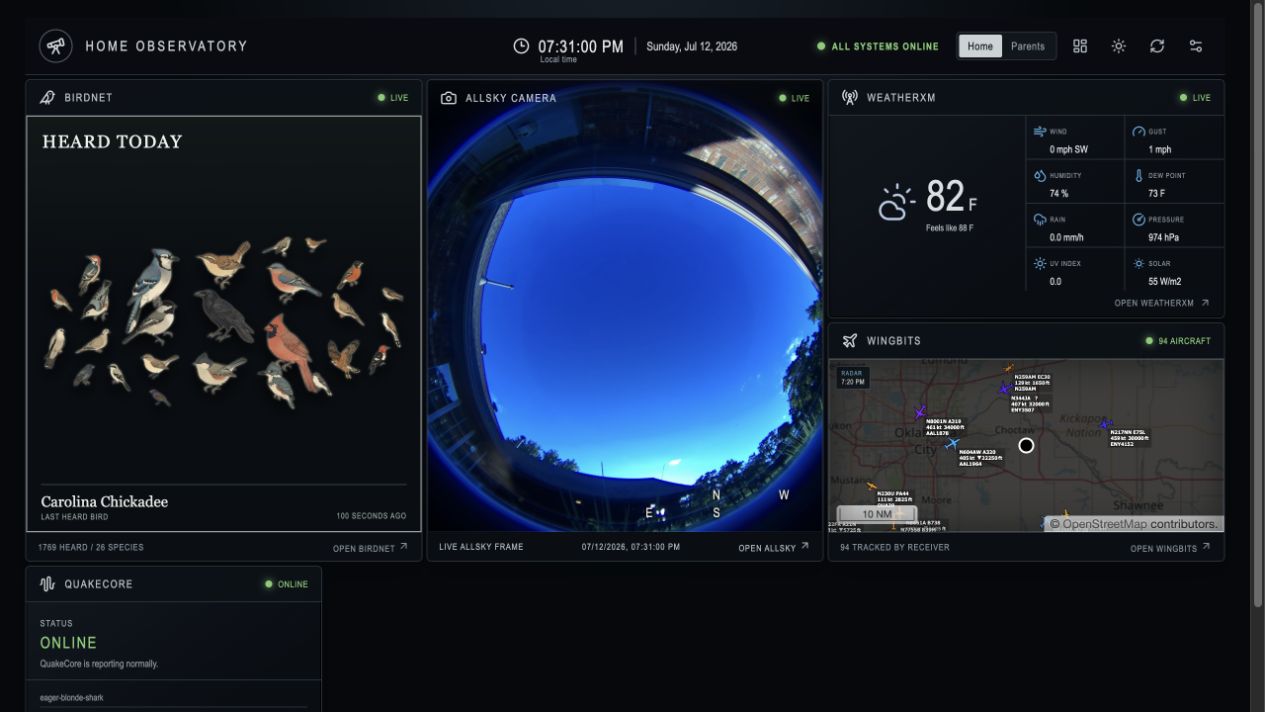Open the dashboard grid layout icon
This screenshot has height=712, width=1265.
coord(1080,46)
